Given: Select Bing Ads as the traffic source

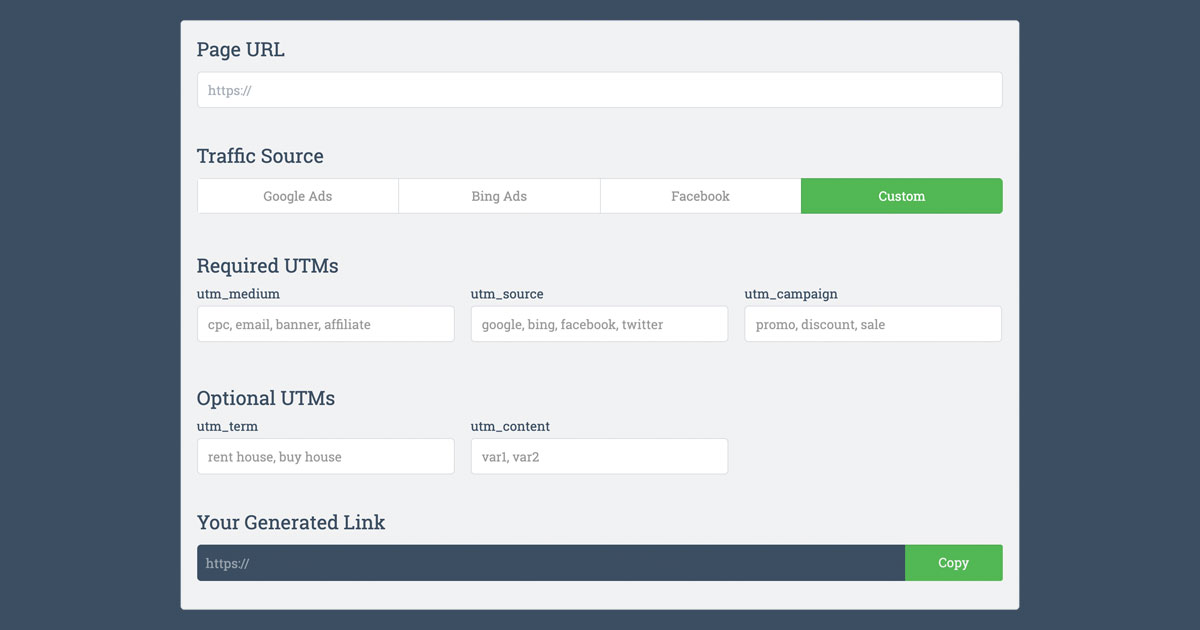Looking at the screenshot, I should [x=499, y=196].
